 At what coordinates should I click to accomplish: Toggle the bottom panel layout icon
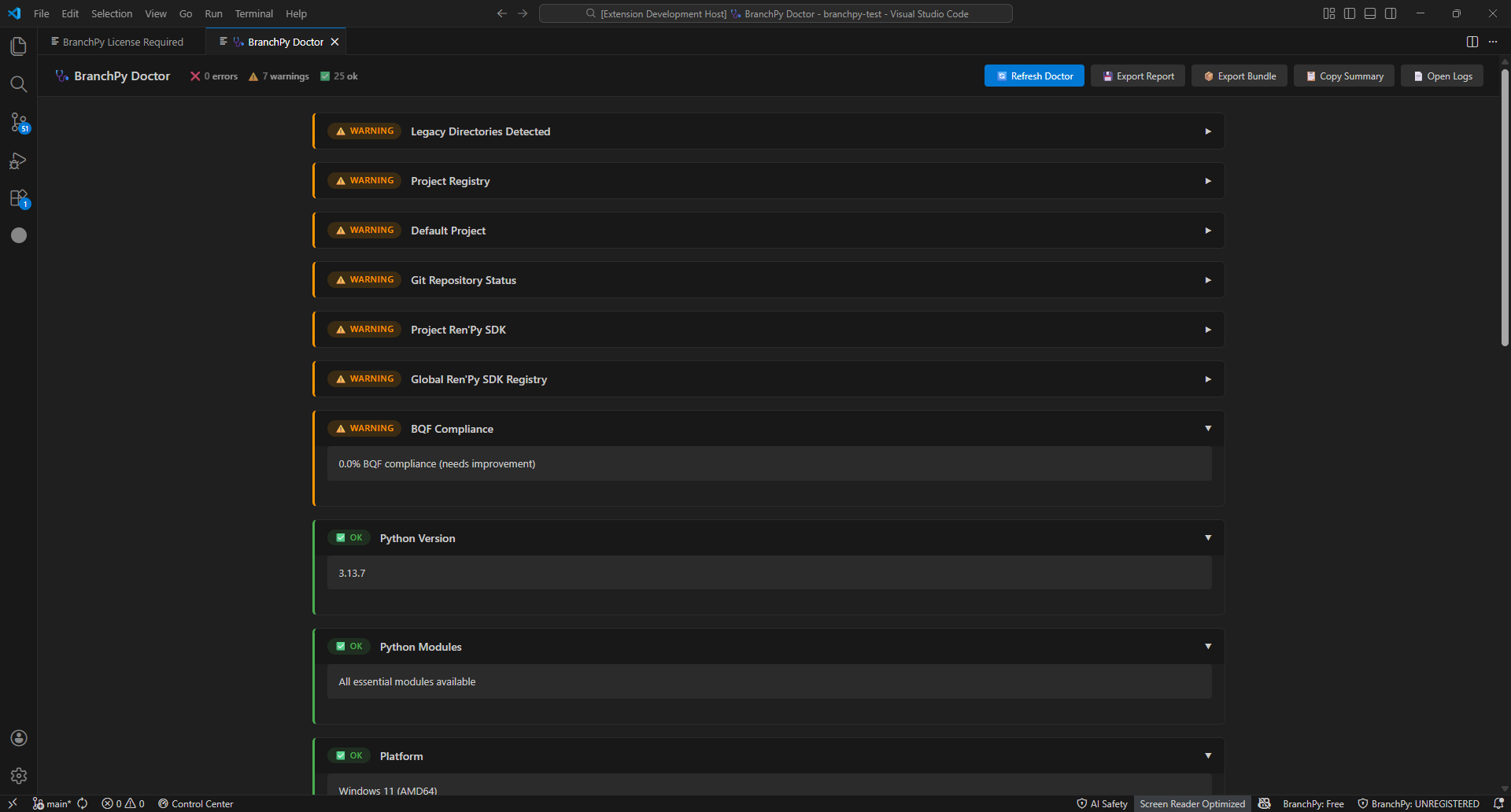1370,13
